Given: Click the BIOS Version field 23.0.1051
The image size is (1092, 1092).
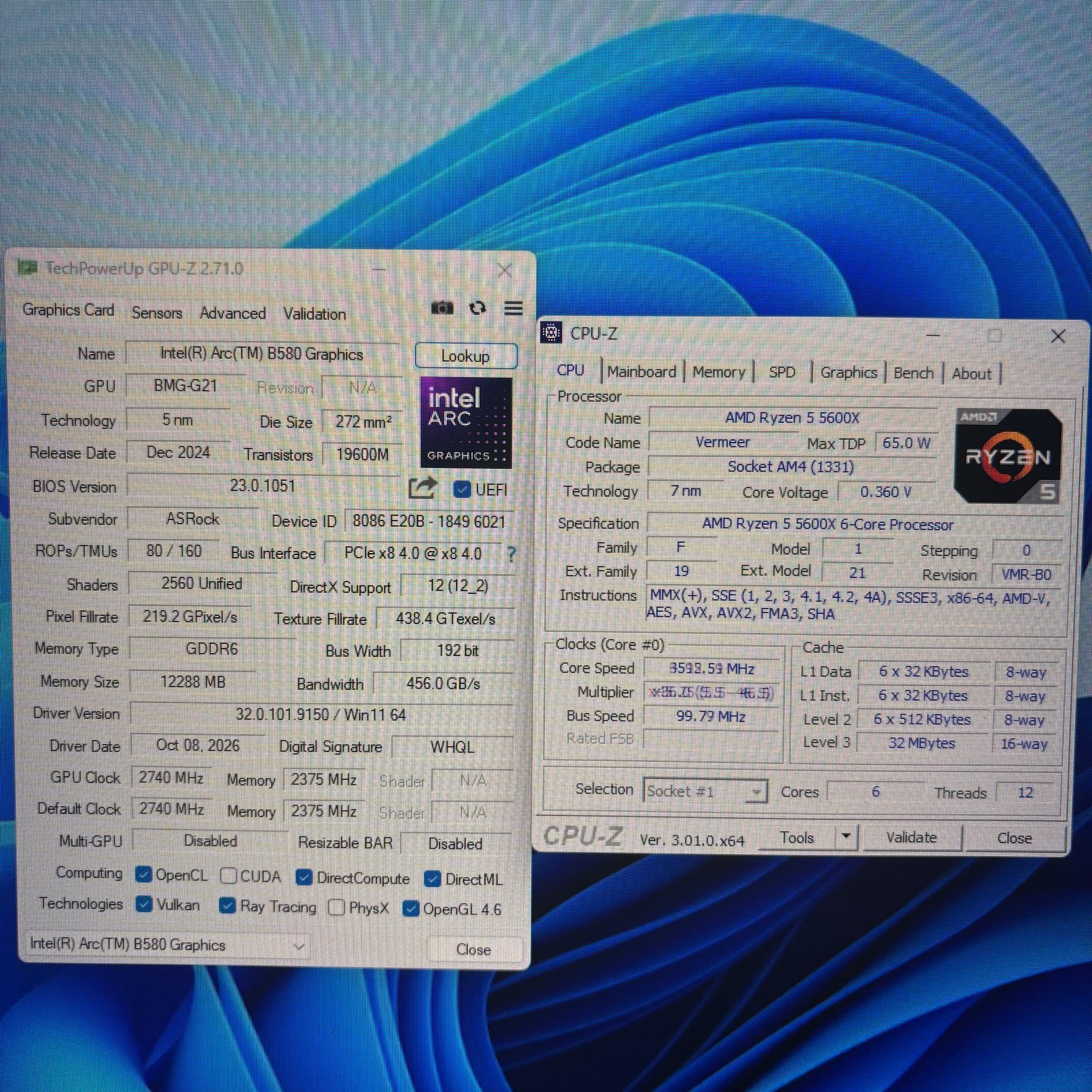Looking at the screenshot, I should (x=262, y=486).
